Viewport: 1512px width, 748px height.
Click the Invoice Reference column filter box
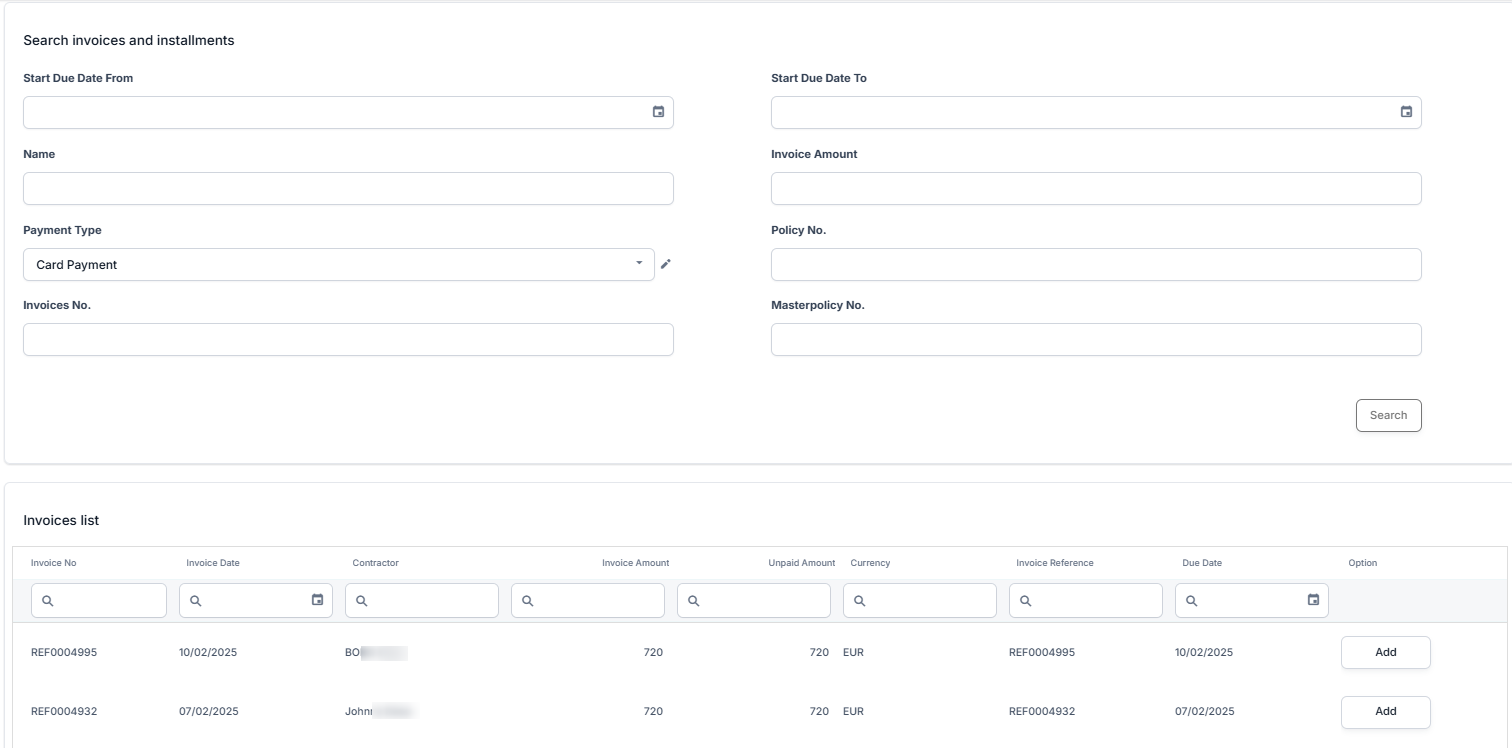[x=1094, y=601]
